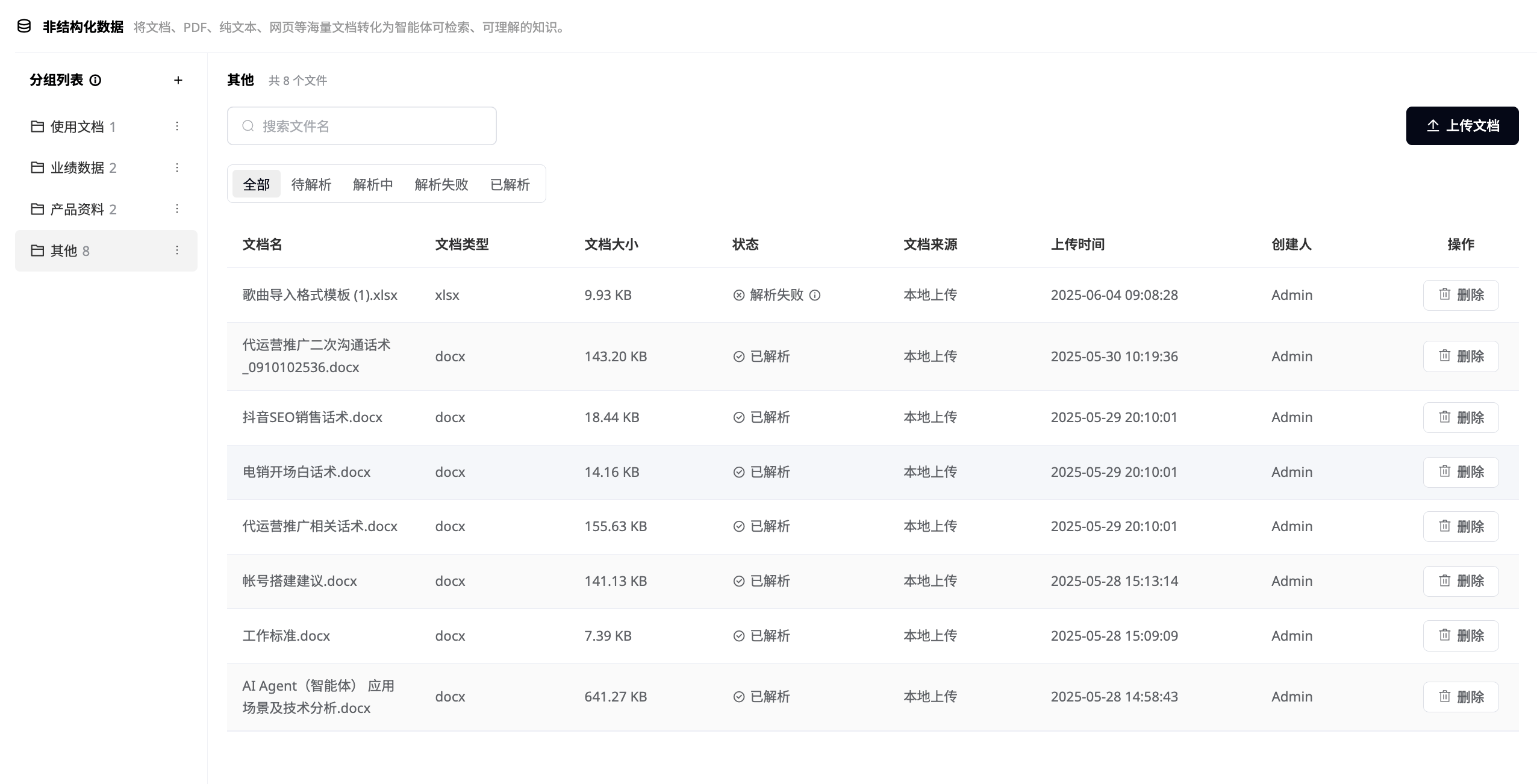Image resolution: width=1537 pixels, height=784 pixels.
Task: Click folder icon of 产品资料 group
Action: coord(37,209)
